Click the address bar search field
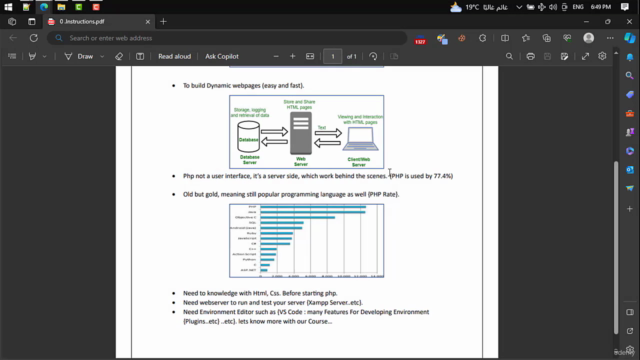This screenshot has height=360, width=640. [227, 38]
